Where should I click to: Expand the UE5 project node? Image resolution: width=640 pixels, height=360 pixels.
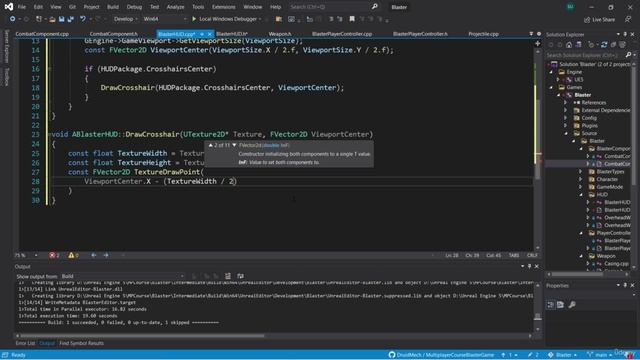(559, 80)
